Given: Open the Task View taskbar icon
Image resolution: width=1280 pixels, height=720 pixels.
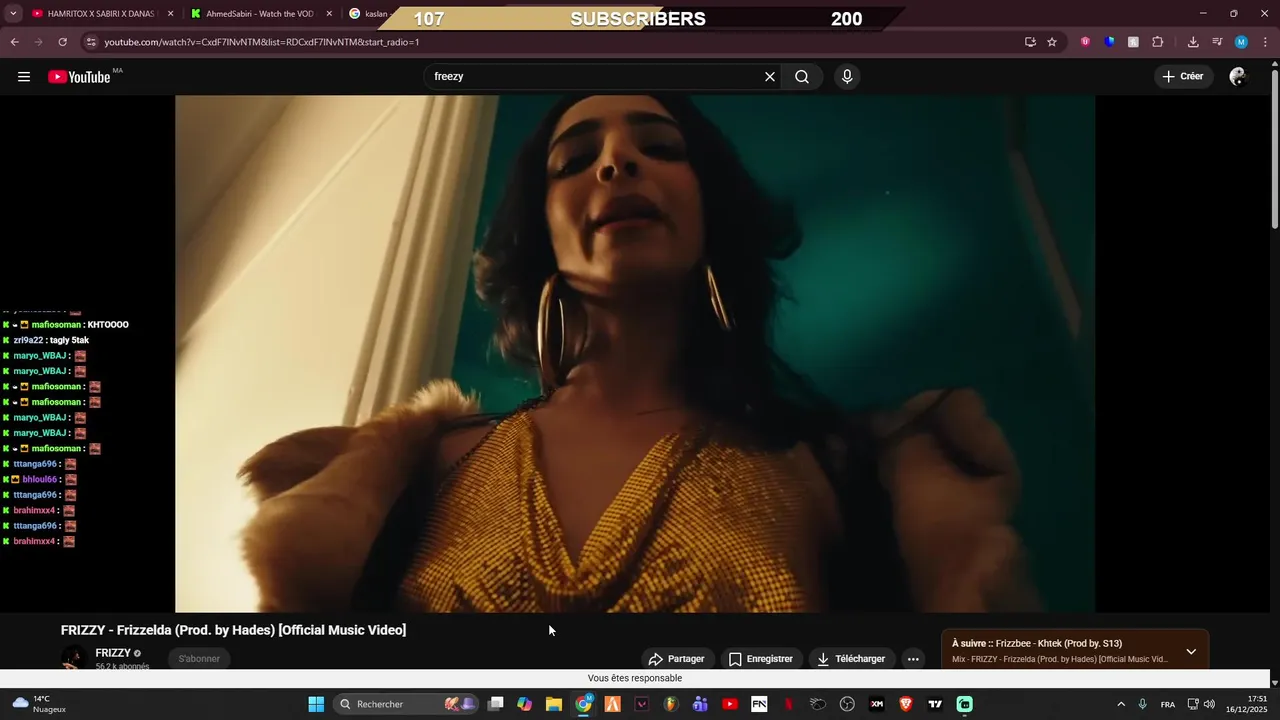Looking at the screenshot, I should pyautogui.click(x=495, y=704).
